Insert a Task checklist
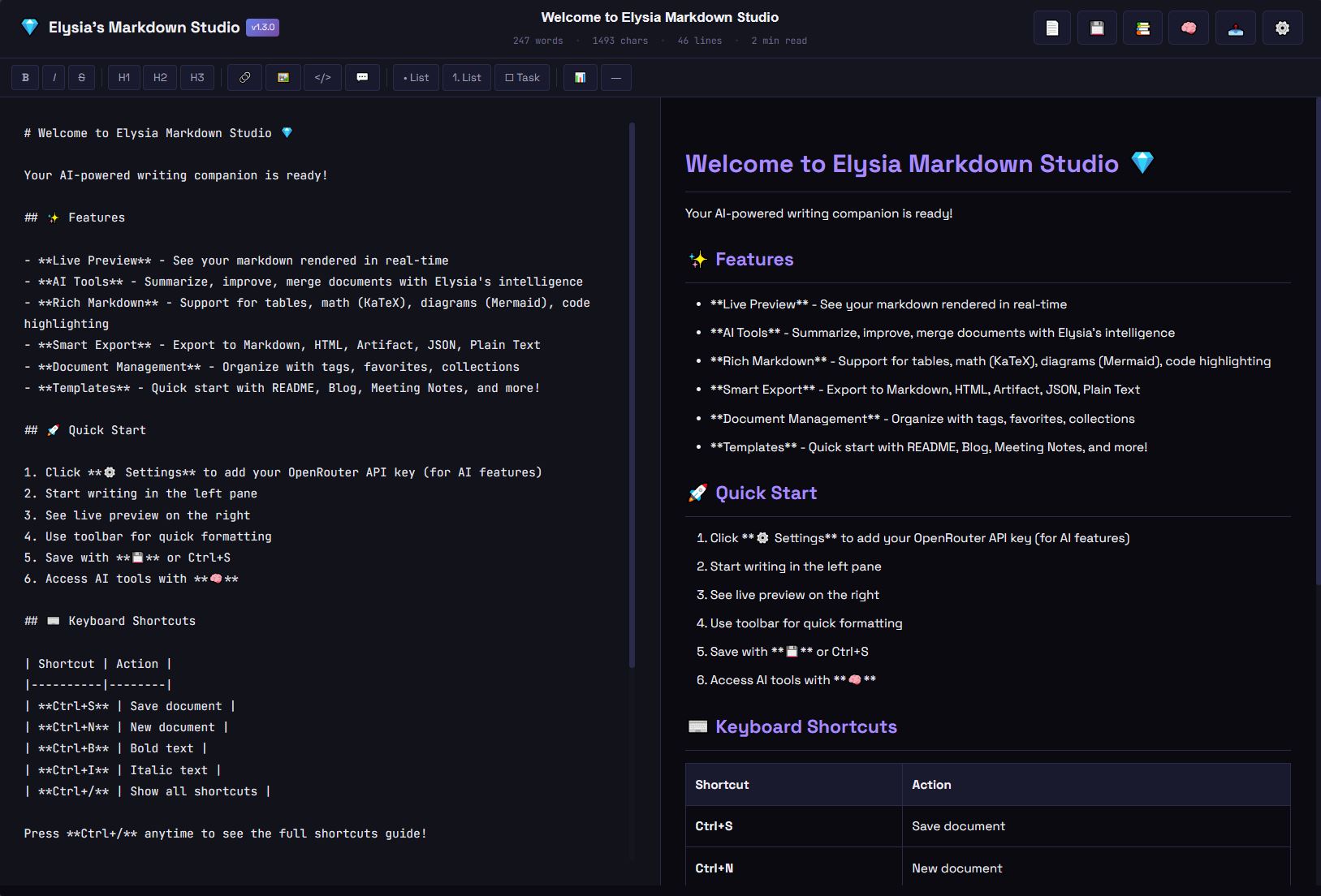This screenshot has width=1321, height=896. point(522,77)
